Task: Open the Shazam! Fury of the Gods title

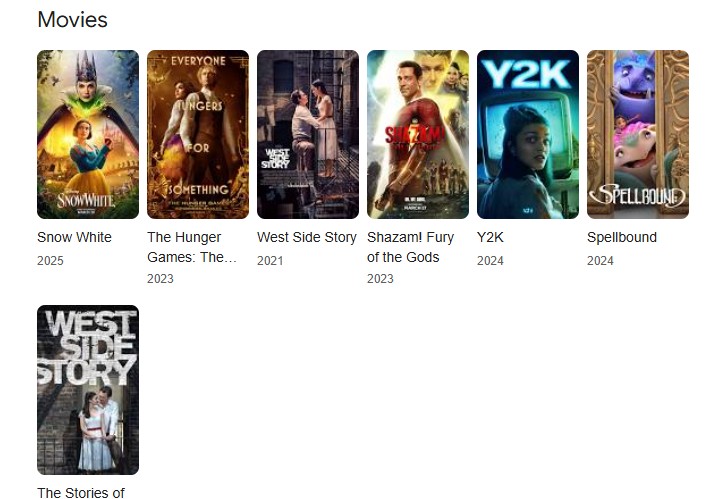Action: [x=411, y=247]
